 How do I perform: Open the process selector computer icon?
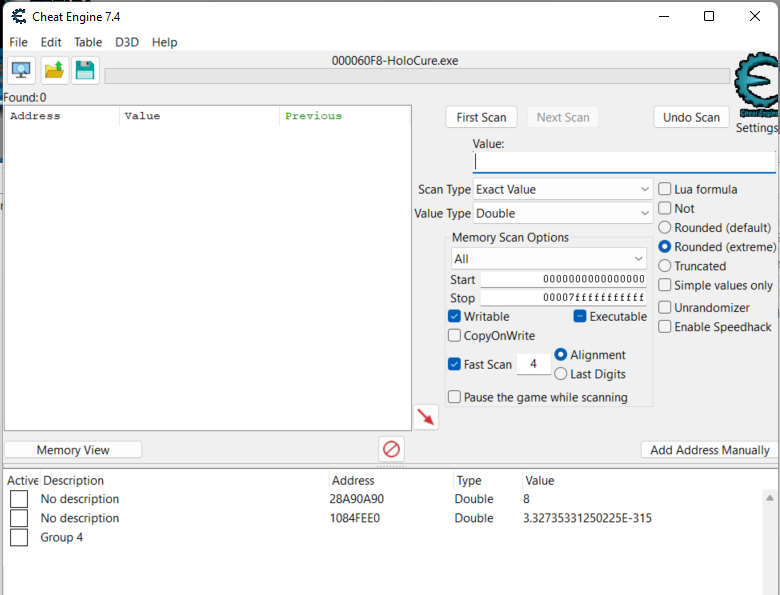pyautogui.click(x=21, y=70)
